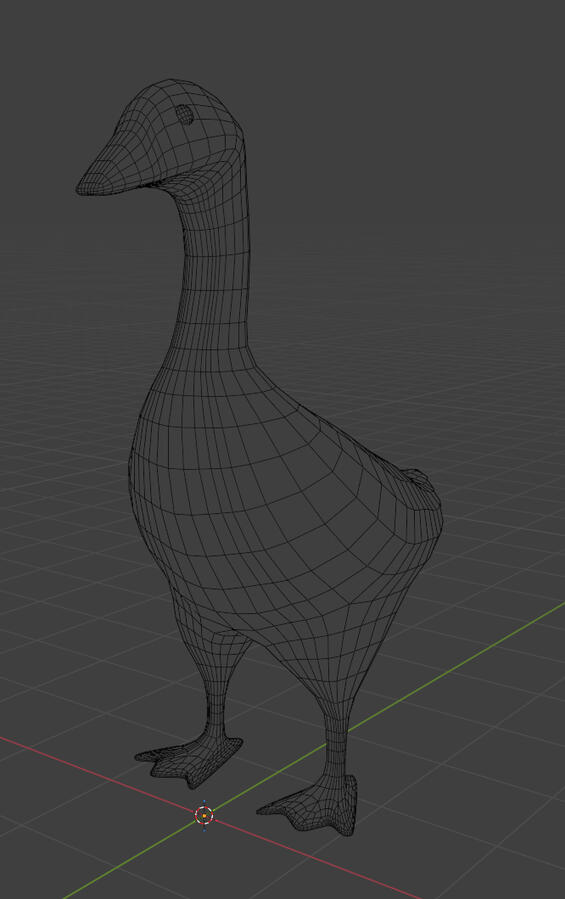Screen dimensions: 565x899
Task: Click the 3D cursor at the origin
Action: [204, 815]
